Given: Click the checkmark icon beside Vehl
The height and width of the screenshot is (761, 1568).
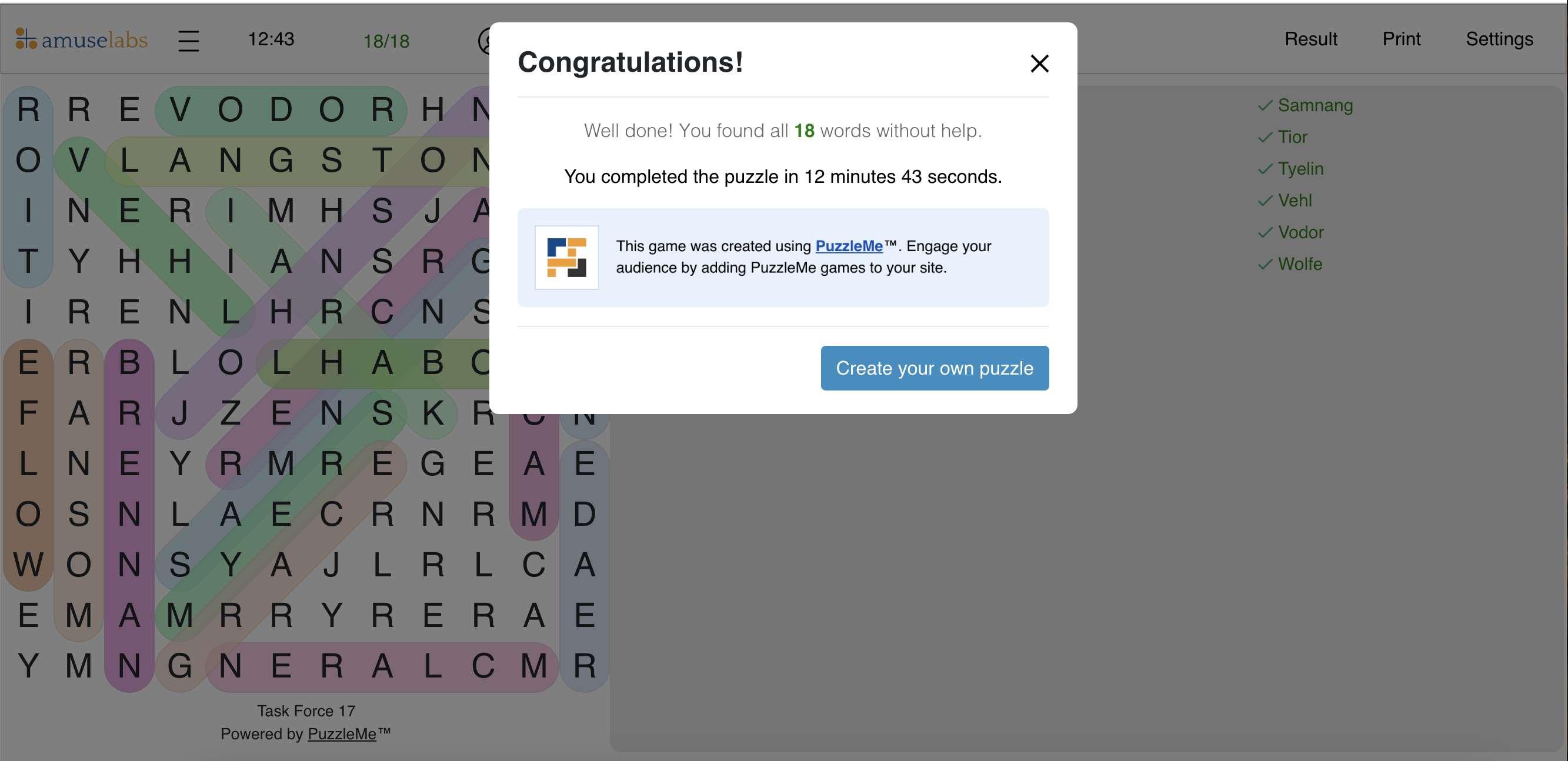Looking at the screenshot, I should (x=1265, y=201).
